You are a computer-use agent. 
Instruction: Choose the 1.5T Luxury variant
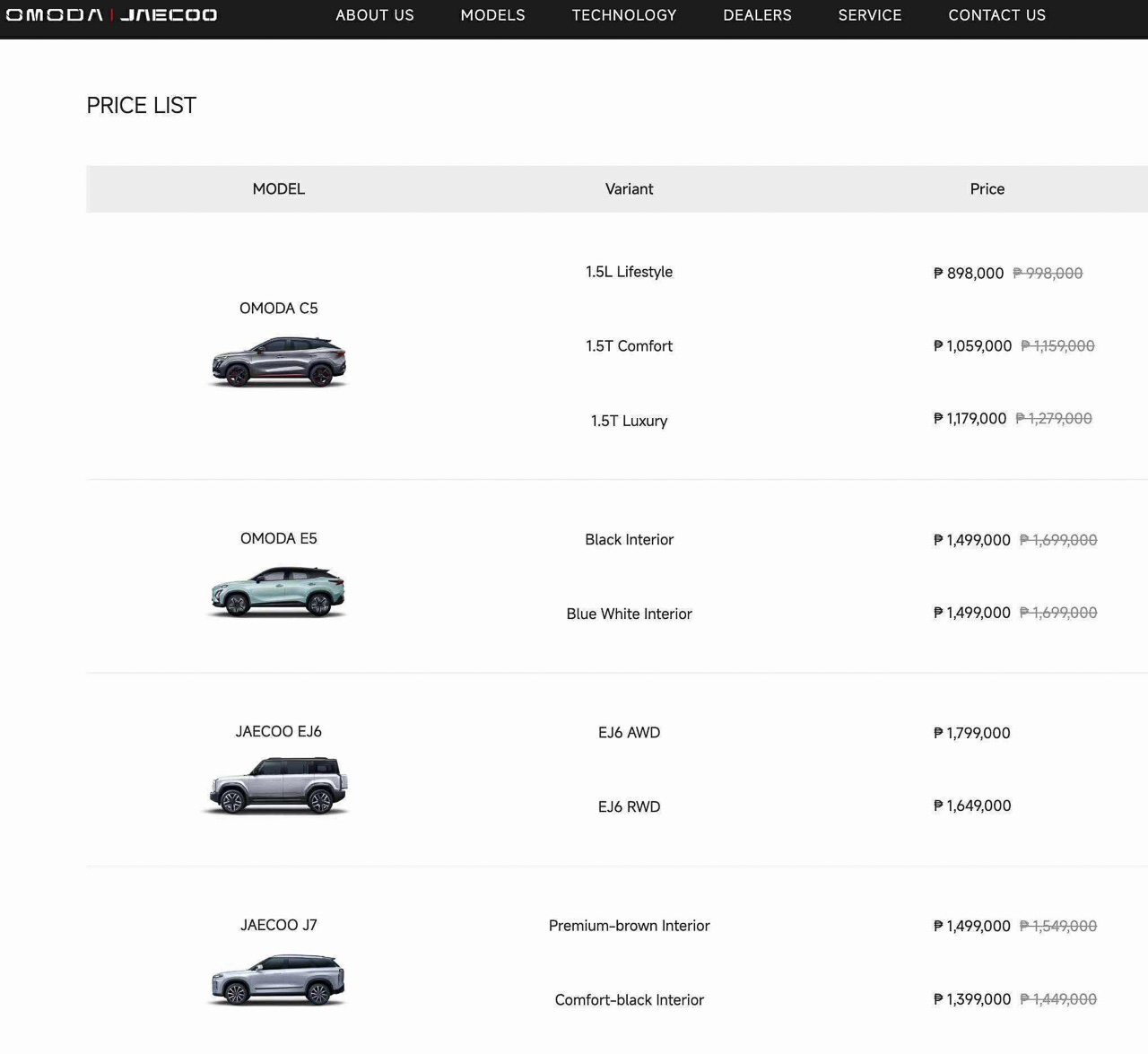point(629,421)
